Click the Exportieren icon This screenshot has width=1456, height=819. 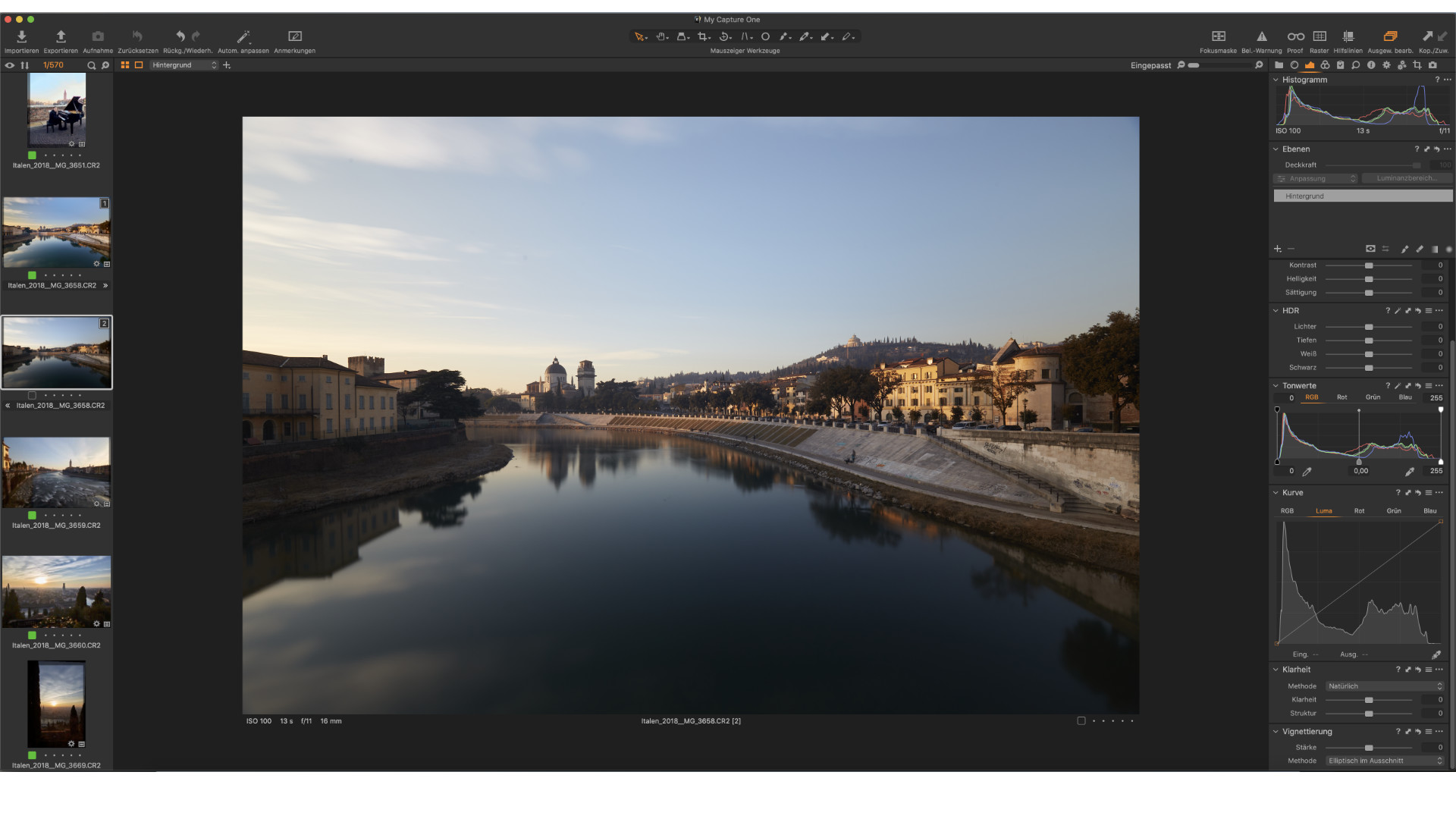pos(61,36)
